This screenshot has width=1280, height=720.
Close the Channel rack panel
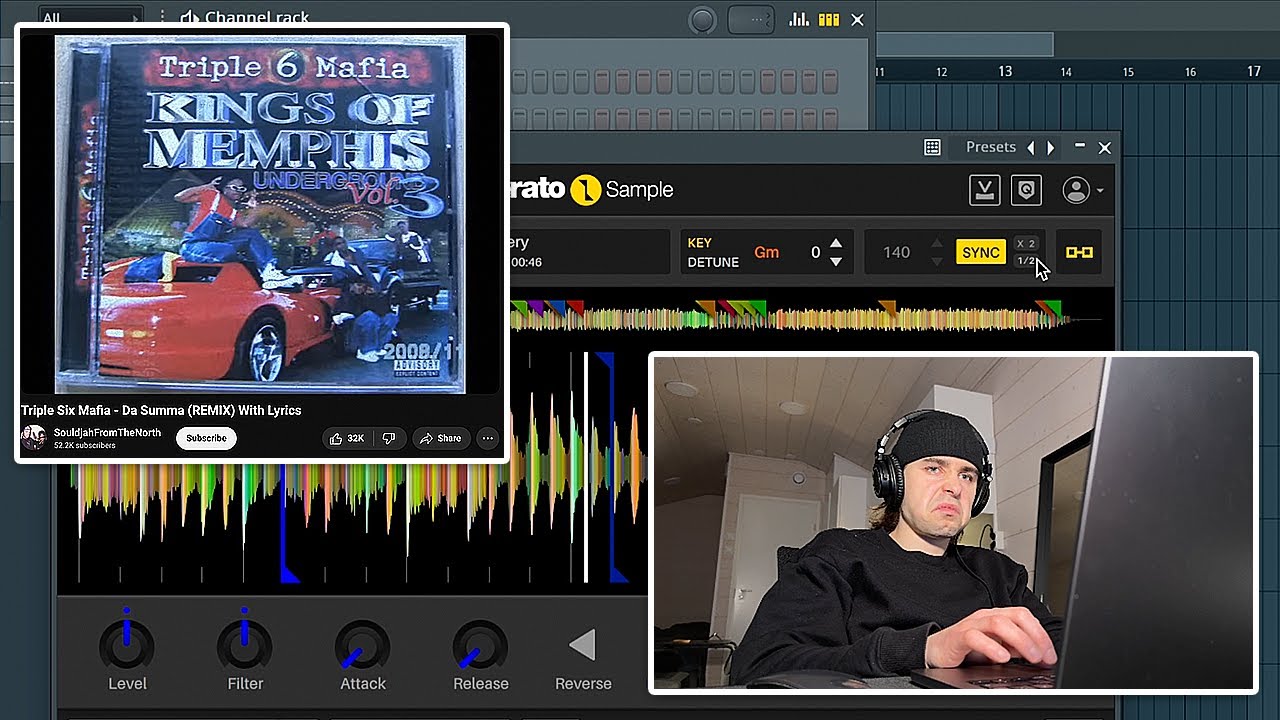coord(857,19)
